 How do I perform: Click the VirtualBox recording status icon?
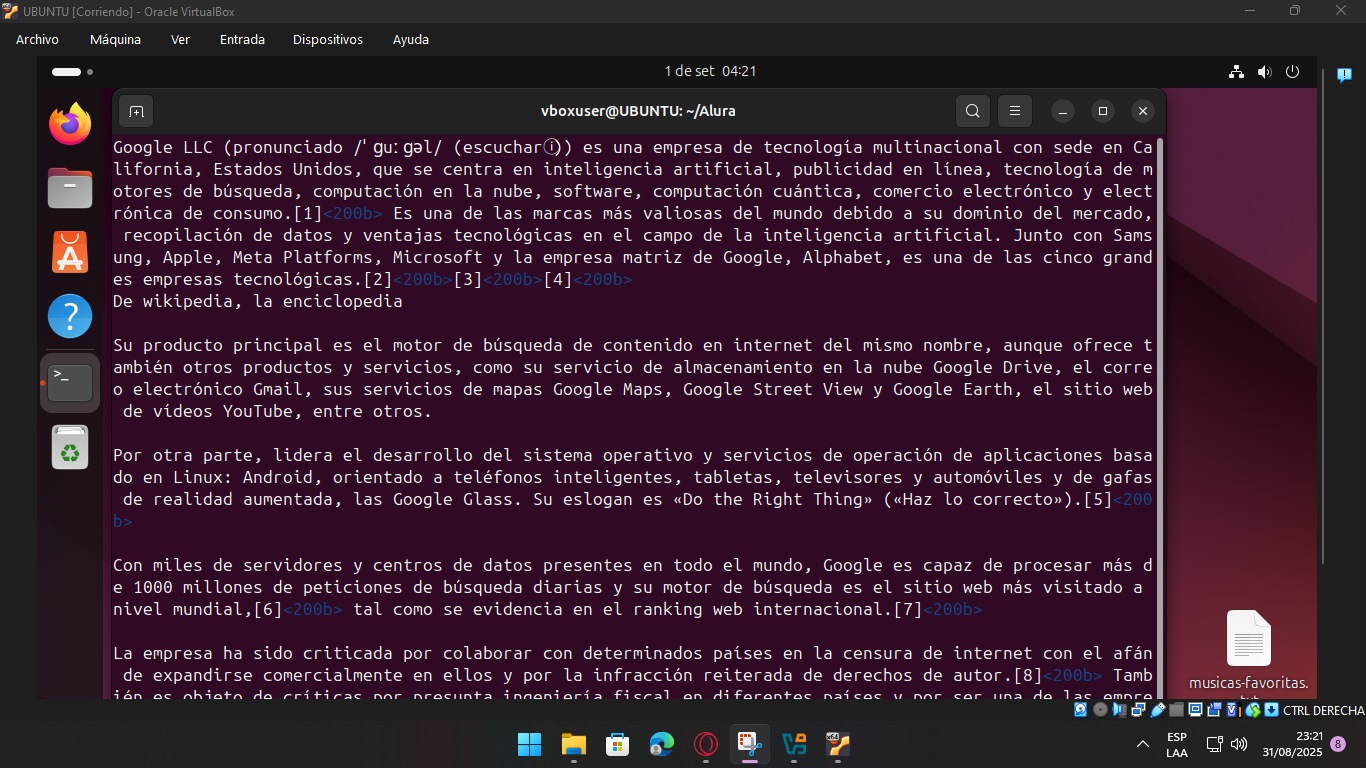[1214, 710]
